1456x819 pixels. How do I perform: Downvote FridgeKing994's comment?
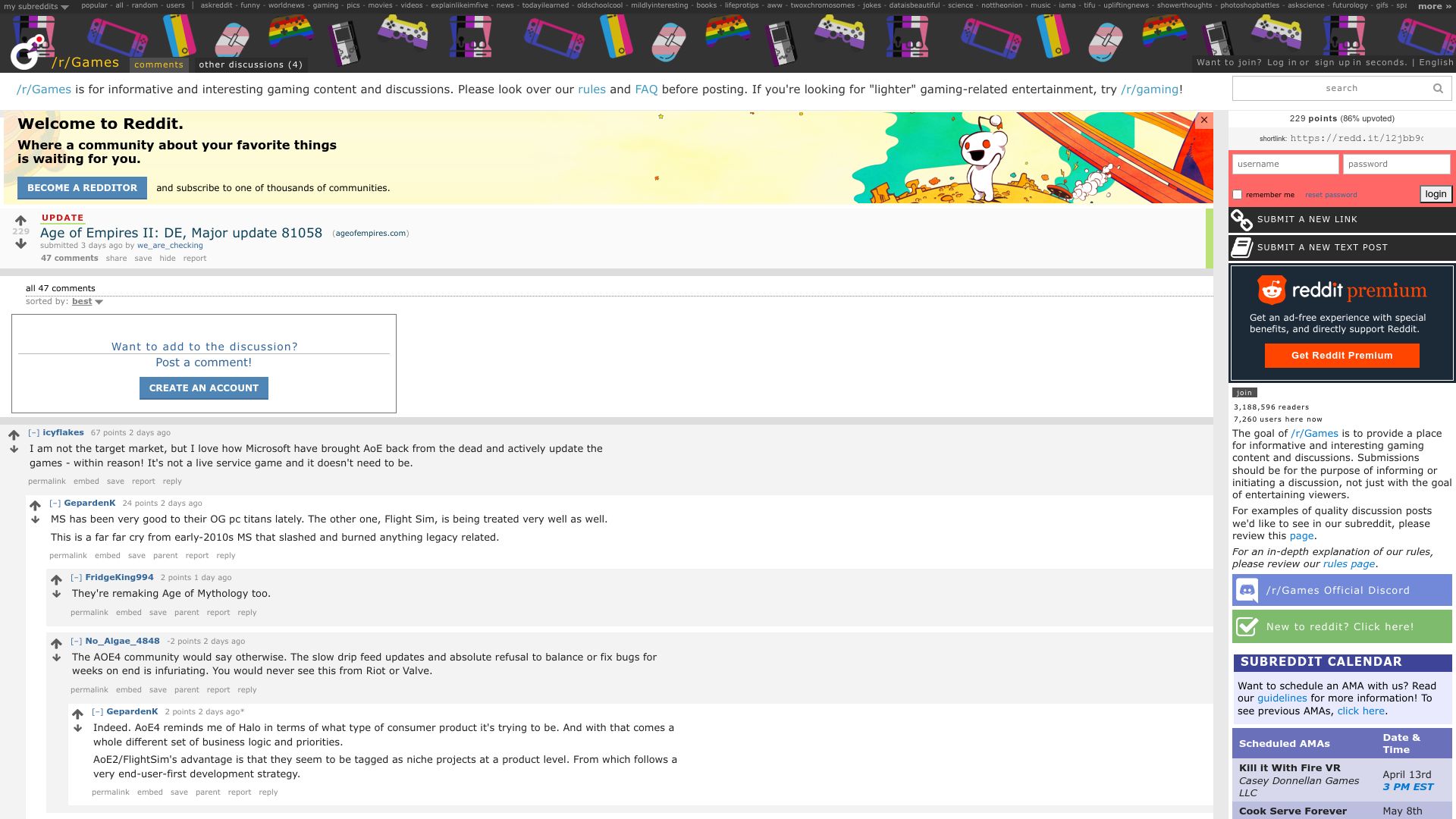pos(56,594)
